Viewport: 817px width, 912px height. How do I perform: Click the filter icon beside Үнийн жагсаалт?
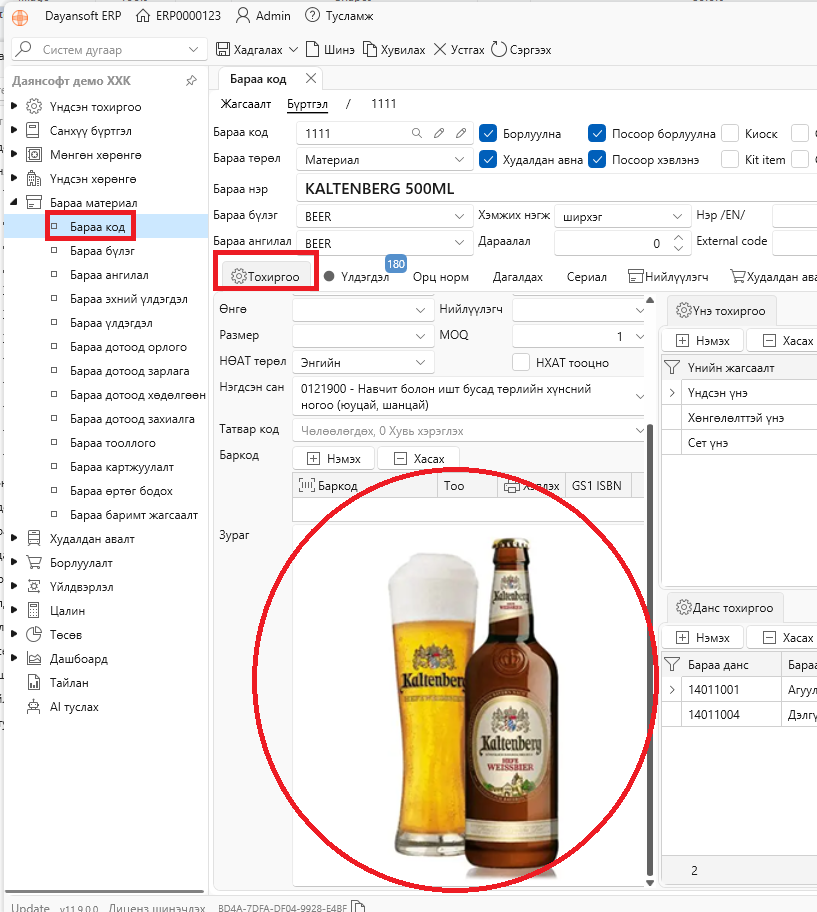click(x=672, y=368)
